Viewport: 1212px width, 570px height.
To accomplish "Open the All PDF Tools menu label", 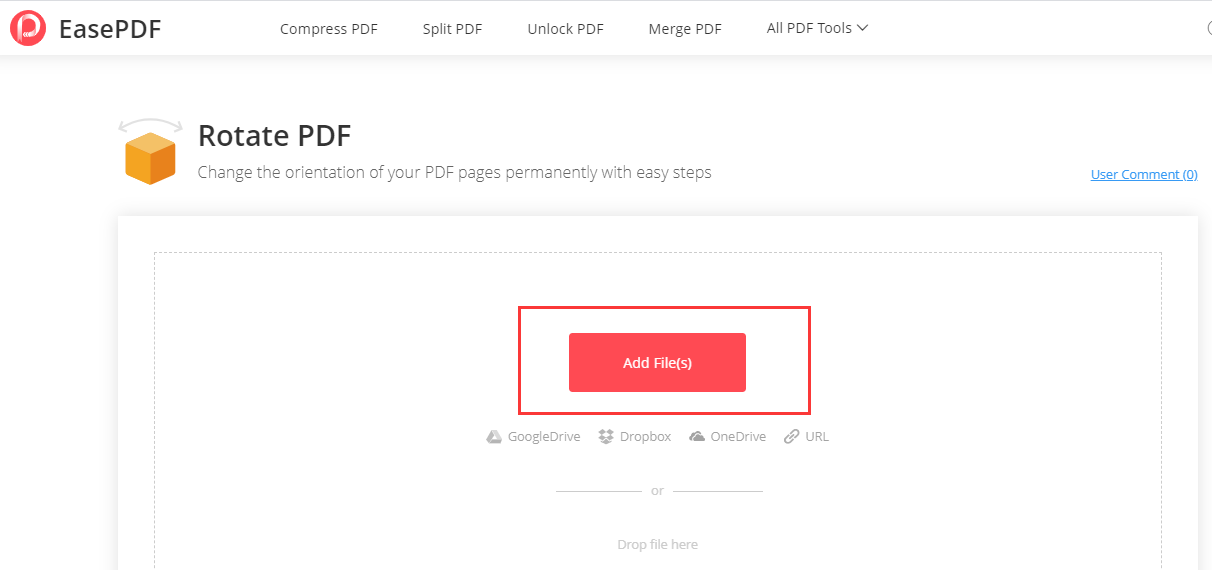I will pos(809,28).
